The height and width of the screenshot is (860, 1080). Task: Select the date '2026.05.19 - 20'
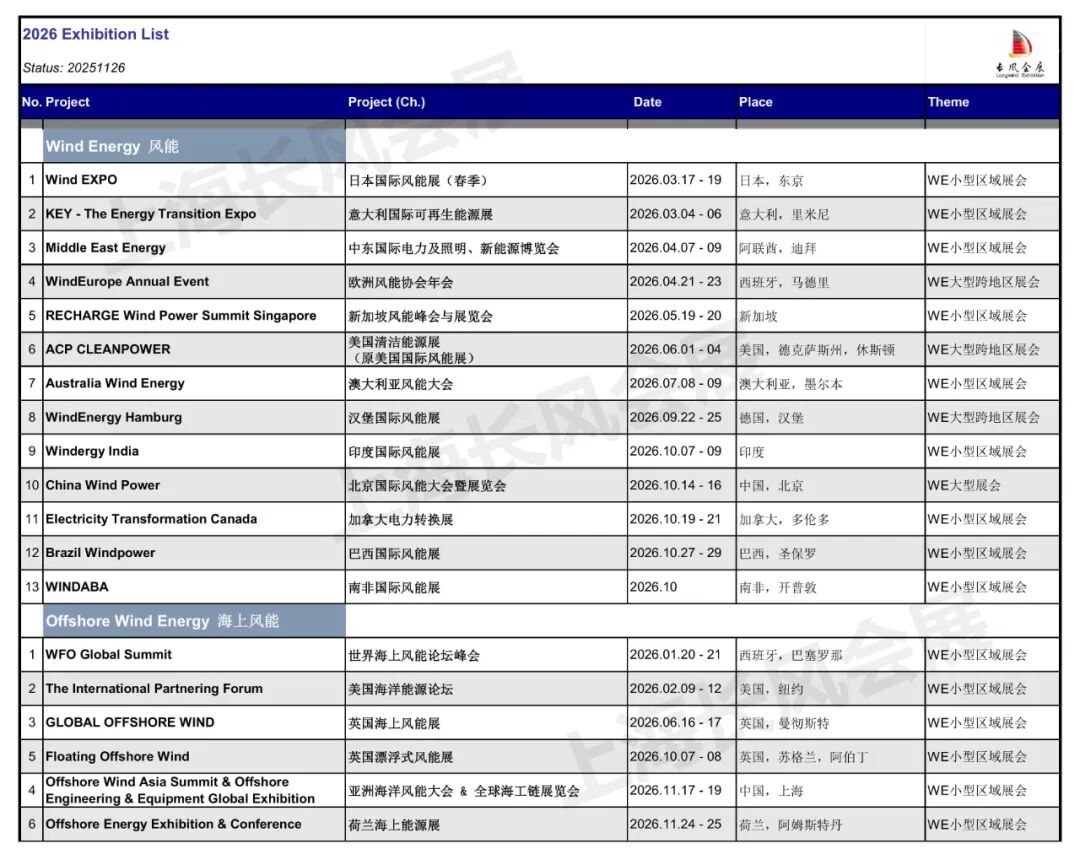(676, 315)
